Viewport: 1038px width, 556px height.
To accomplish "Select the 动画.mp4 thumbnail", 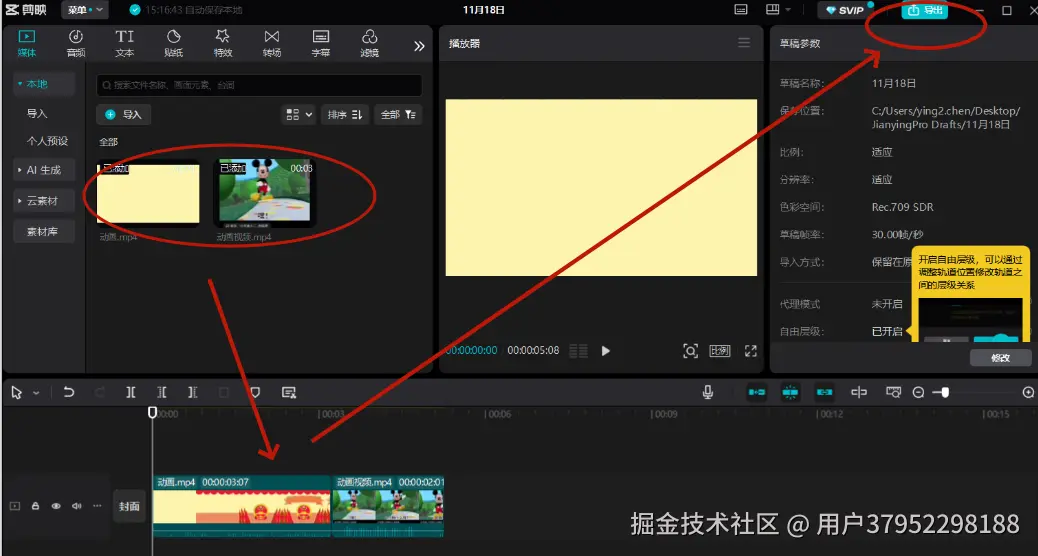I will point(148,193).
